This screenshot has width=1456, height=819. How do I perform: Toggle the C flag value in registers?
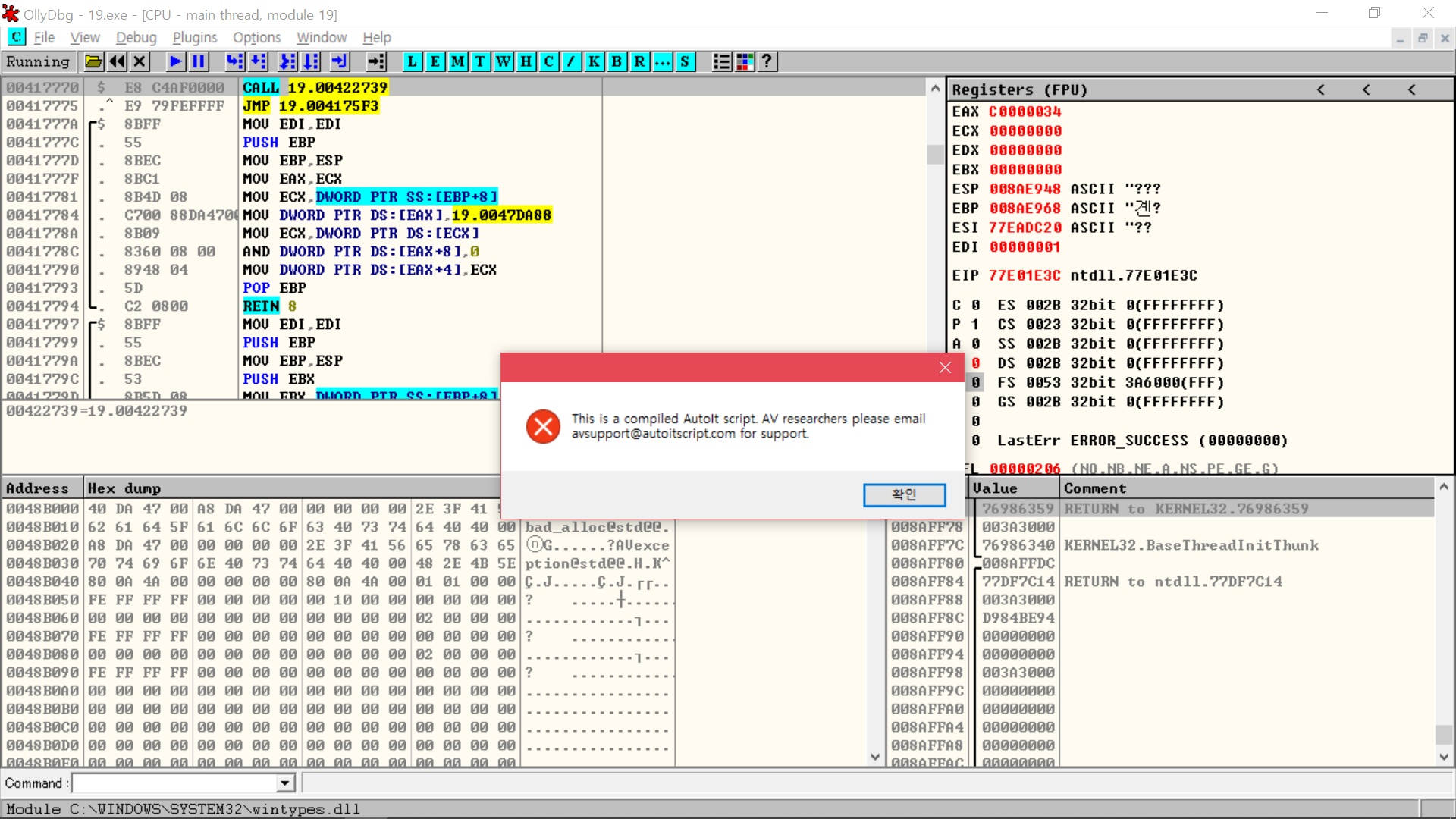[976, 305]
